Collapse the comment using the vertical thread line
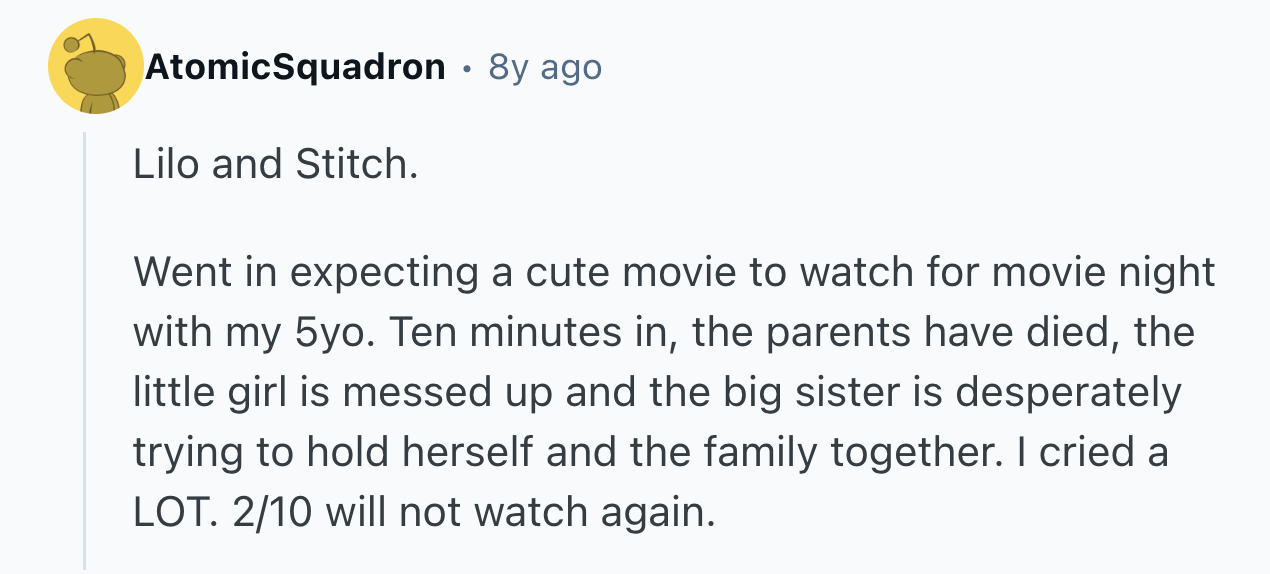 pos(85,350)
